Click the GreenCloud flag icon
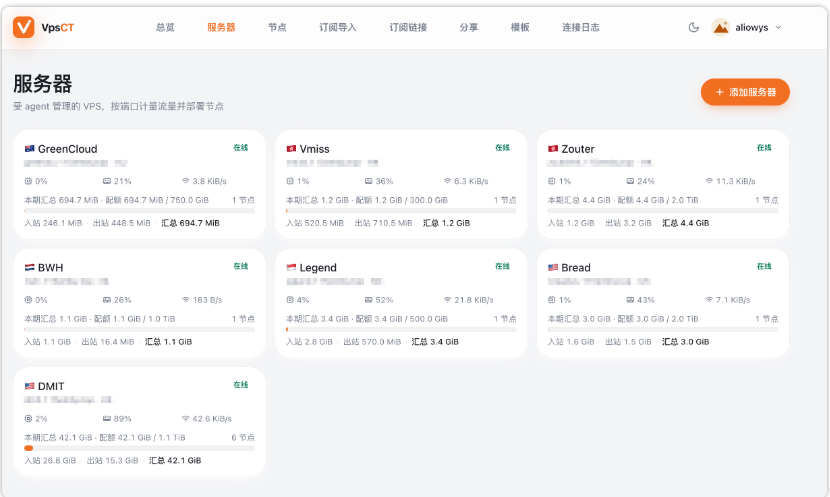This screenshot has height=497, width=830. 30,149
